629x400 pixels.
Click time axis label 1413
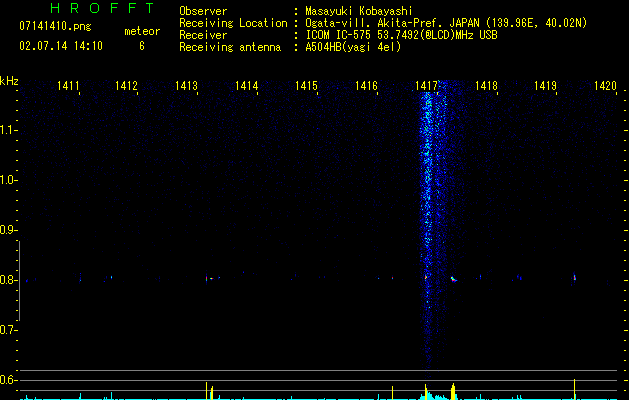[187, 86]
